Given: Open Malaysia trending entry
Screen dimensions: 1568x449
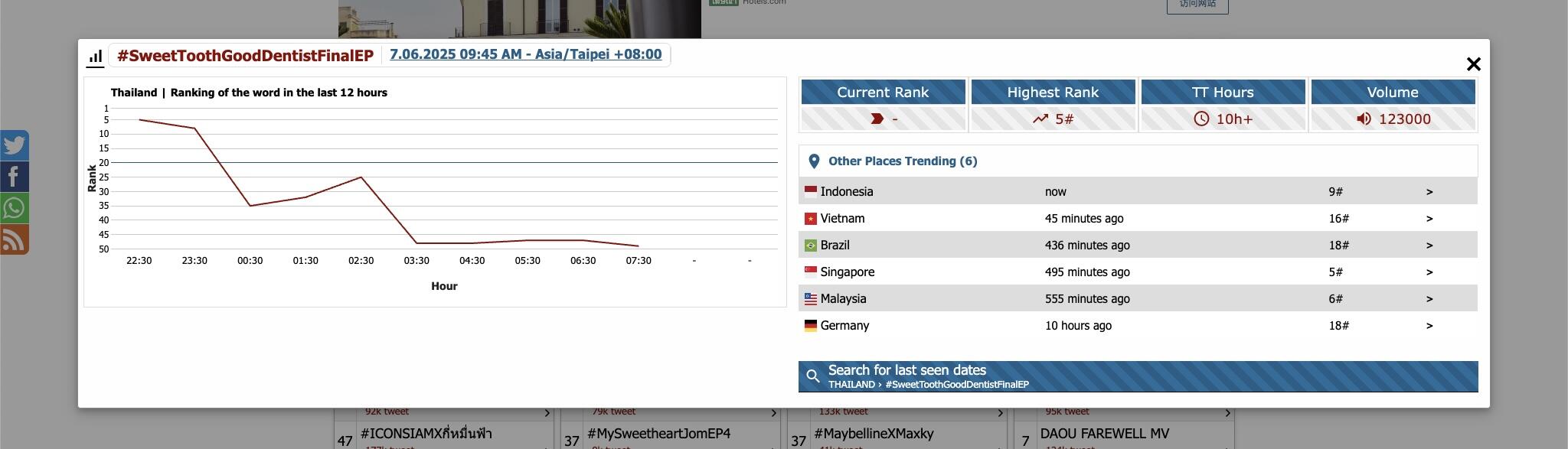Looking at the screenshot, I should [x=1138, y=298].
